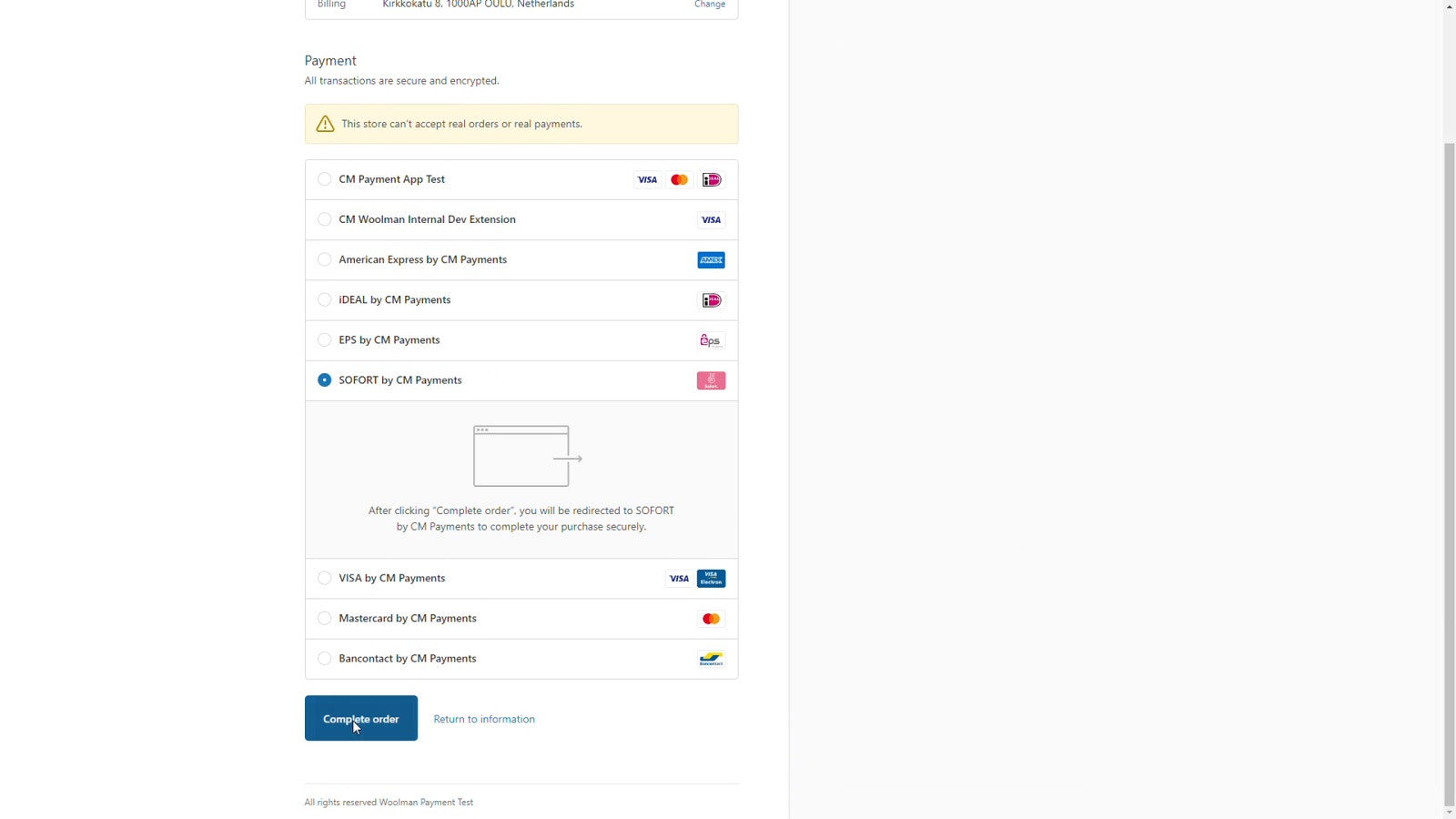Click All transactions are secure and encrypted text
The width and height of the screenshot is (1456, 819).
click(x=401, y=81)
